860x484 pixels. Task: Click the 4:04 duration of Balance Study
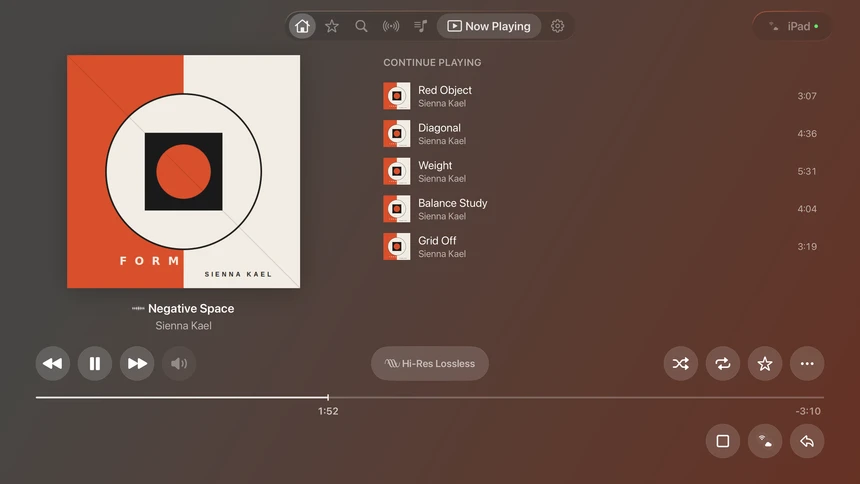(807, 209)
